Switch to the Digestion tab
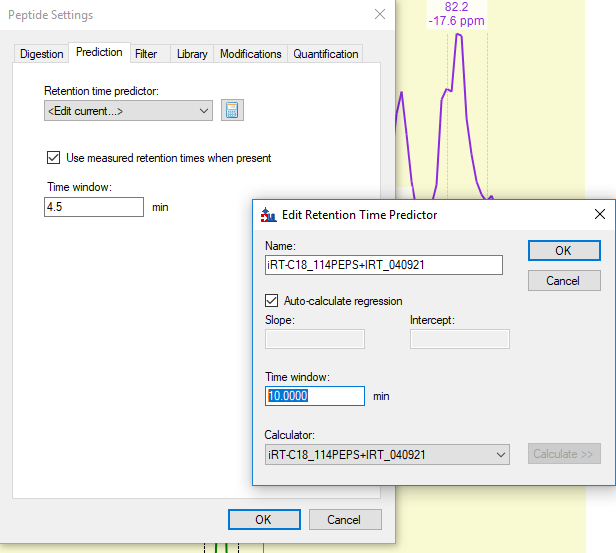 click(42, 54)
